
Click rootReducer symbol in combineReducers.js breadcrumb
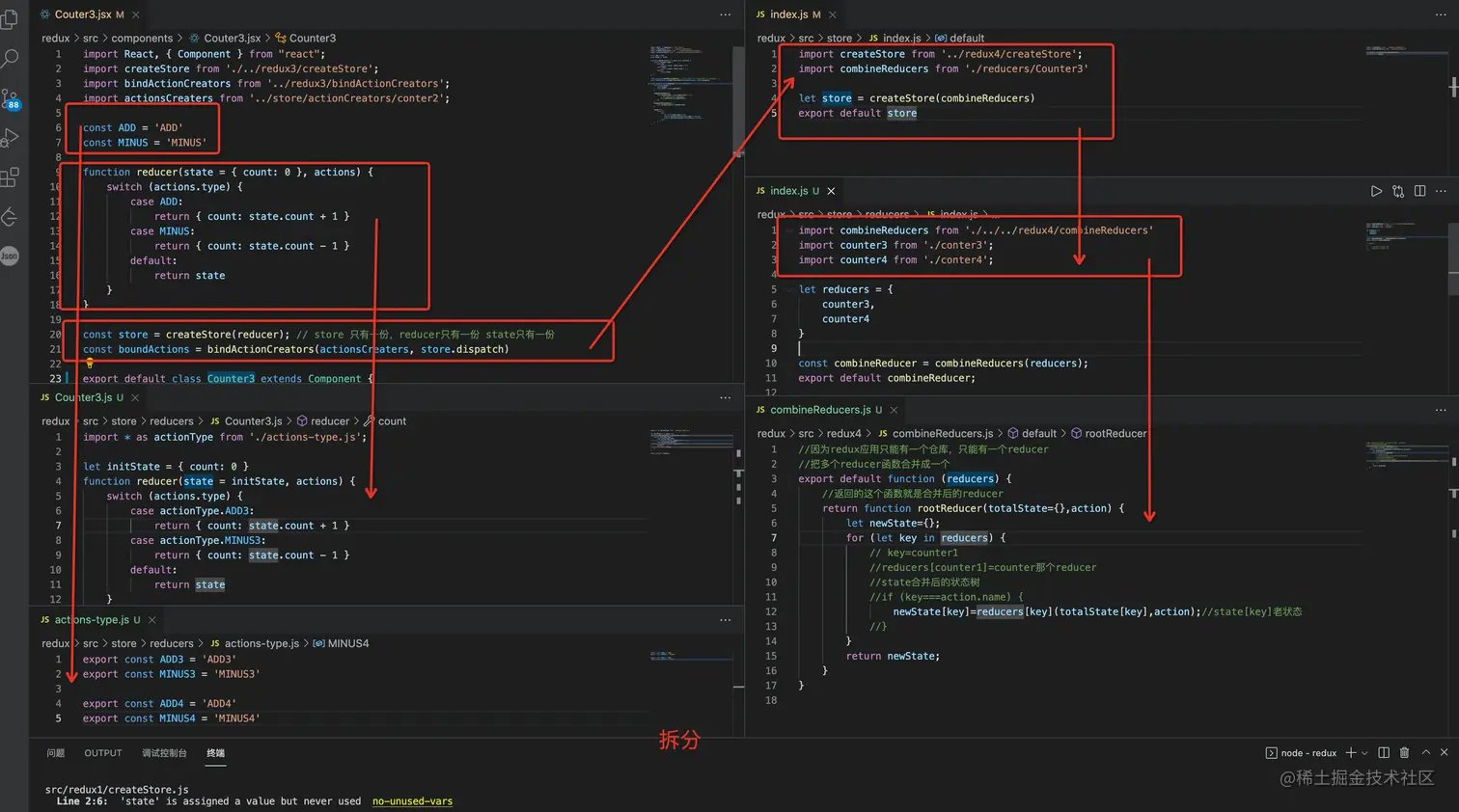1109,434
